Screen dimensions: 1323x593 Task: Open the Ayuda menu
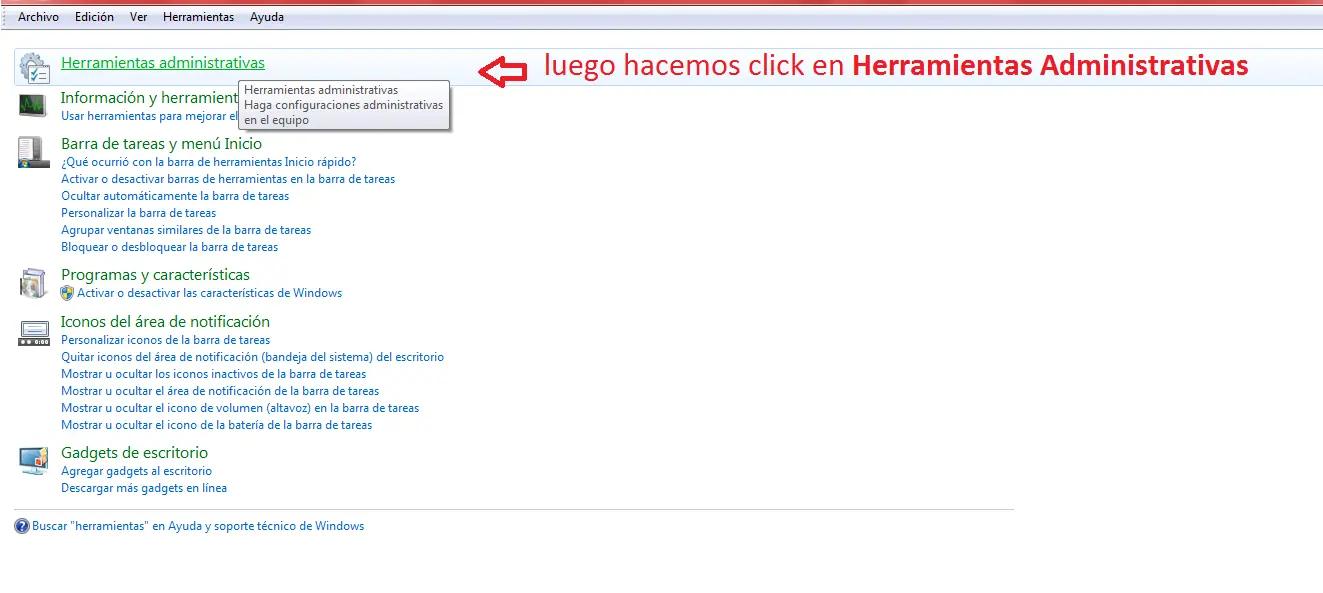point(266,17)
